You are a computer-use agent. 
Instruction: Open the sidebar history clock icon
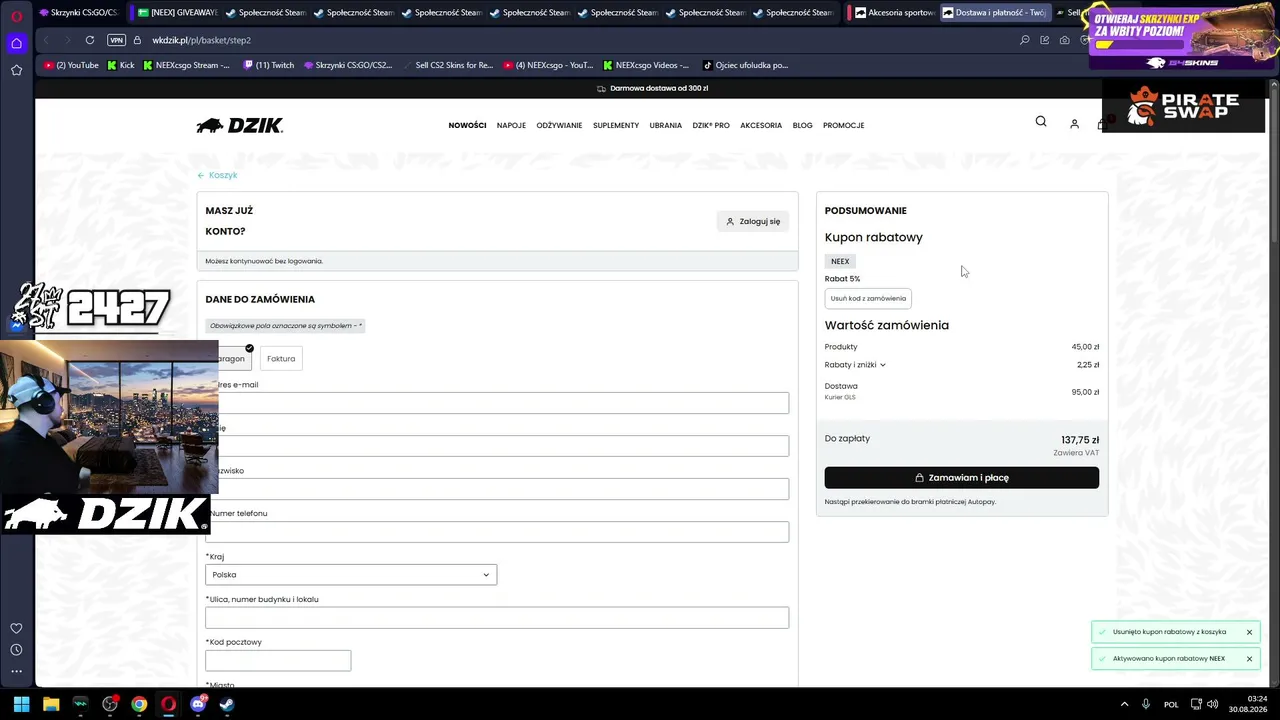[16, 650]
